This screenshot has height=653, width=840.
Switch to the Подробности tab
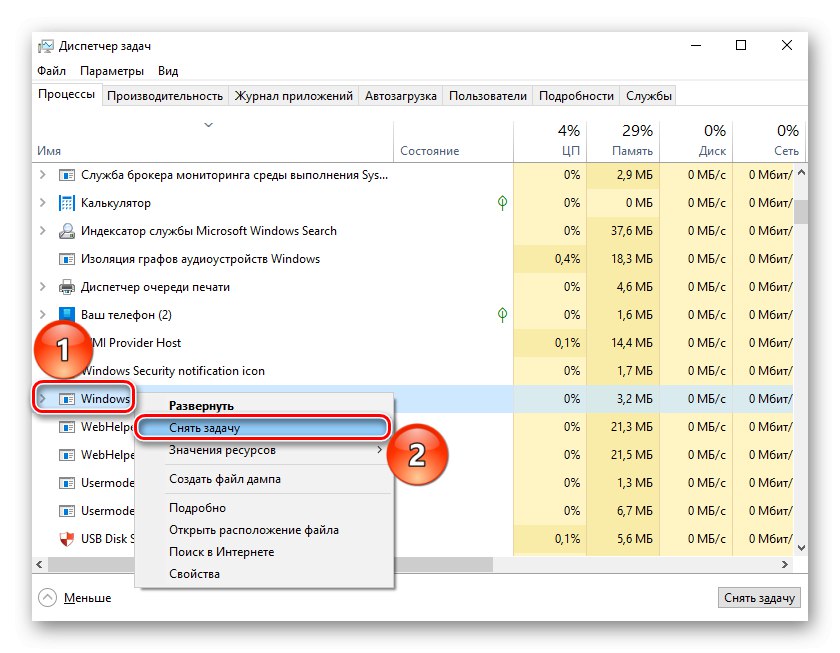coord(576,96)
